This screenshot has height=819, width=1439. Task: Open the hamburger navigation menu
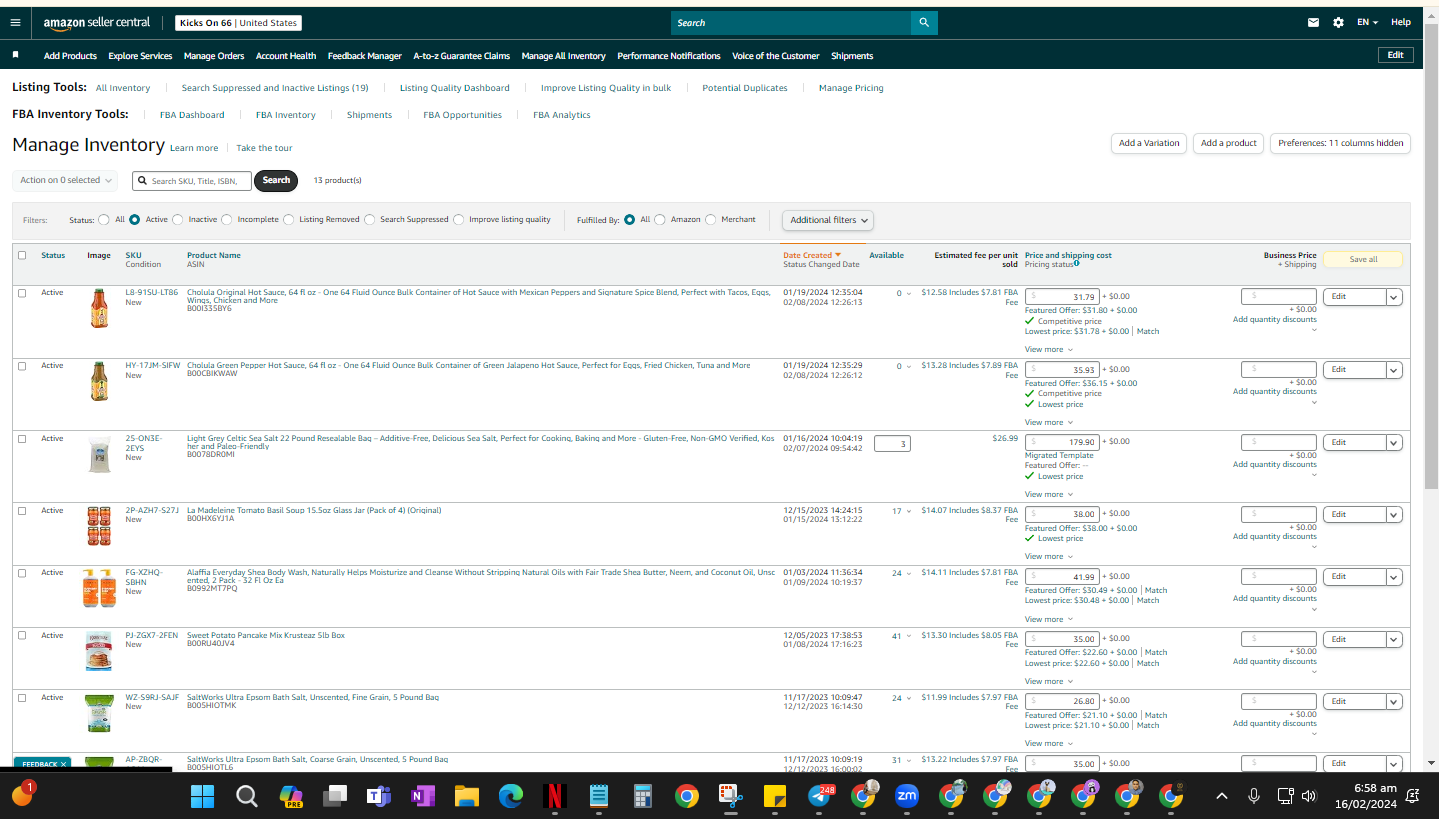(x=15, y=22)
